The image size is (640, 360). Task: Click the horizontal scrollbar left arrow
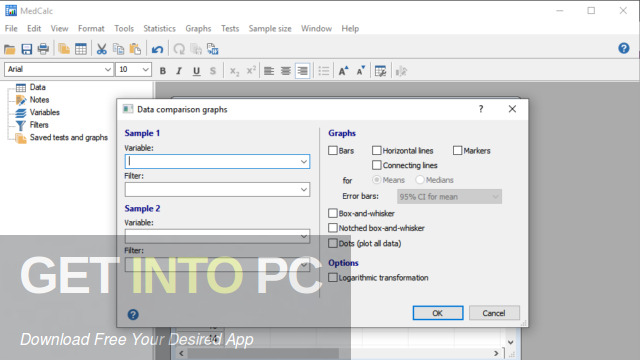(x=182, y=353)
